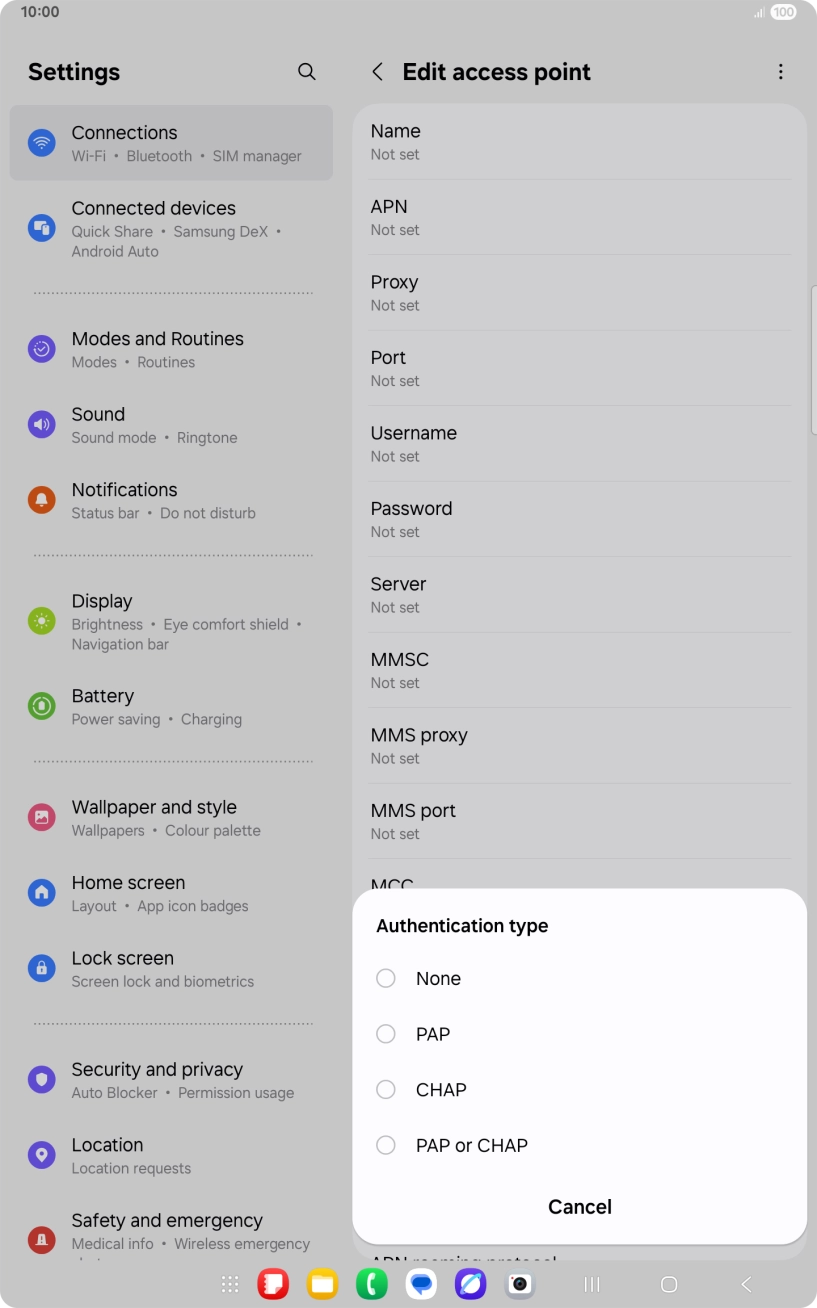Viewport: 817px width, 1308px height.
Task: Open the Camera app from taskbar
Action: tap(519, 1284)
